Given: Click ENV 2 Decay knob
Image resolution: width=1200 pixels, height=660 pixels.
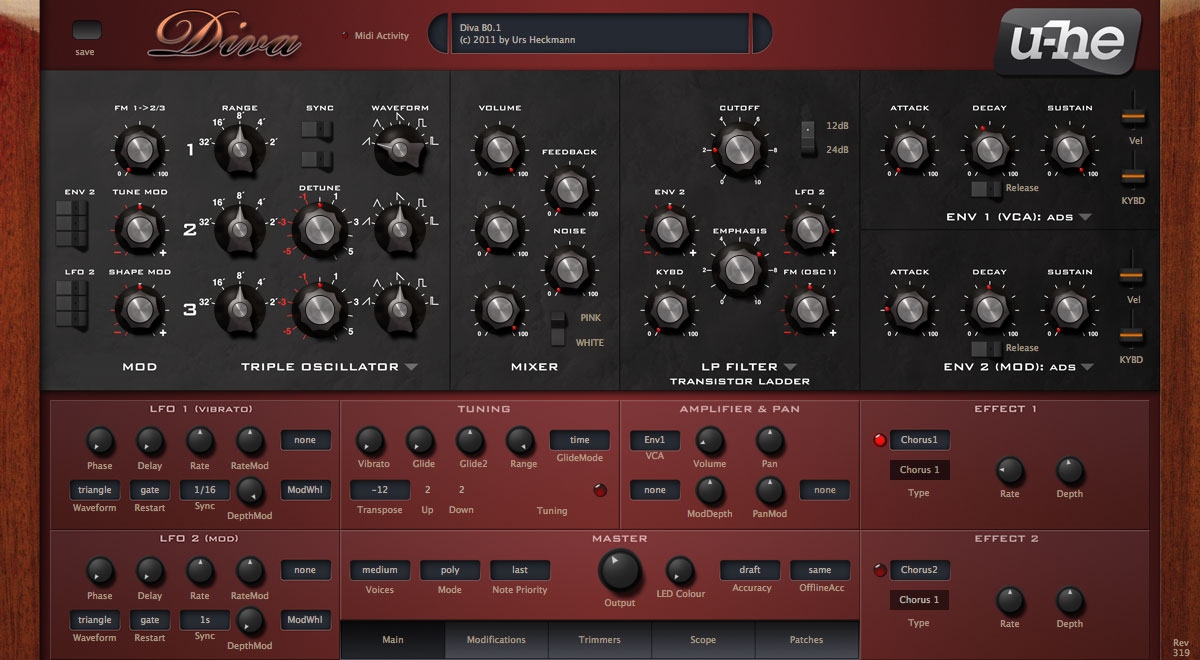Looking at the screenshot, I should tap(988, 309).
